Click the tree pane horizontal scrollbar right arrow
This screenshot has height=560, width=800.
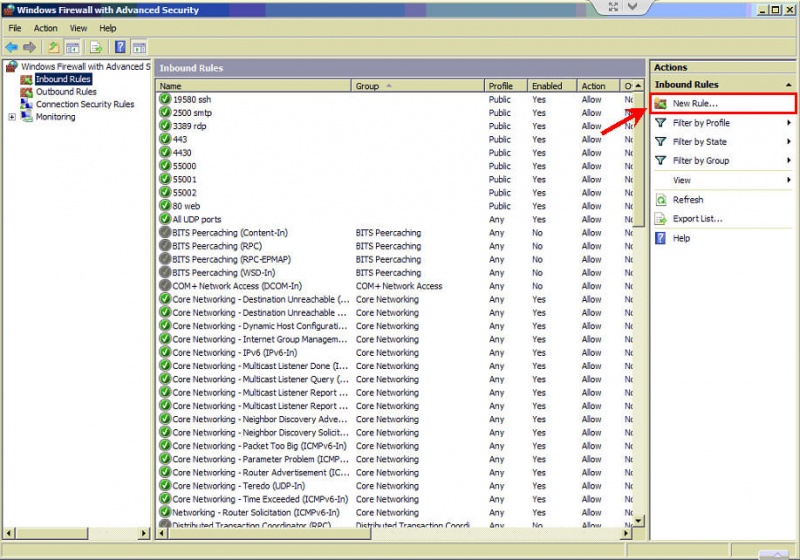144,533
